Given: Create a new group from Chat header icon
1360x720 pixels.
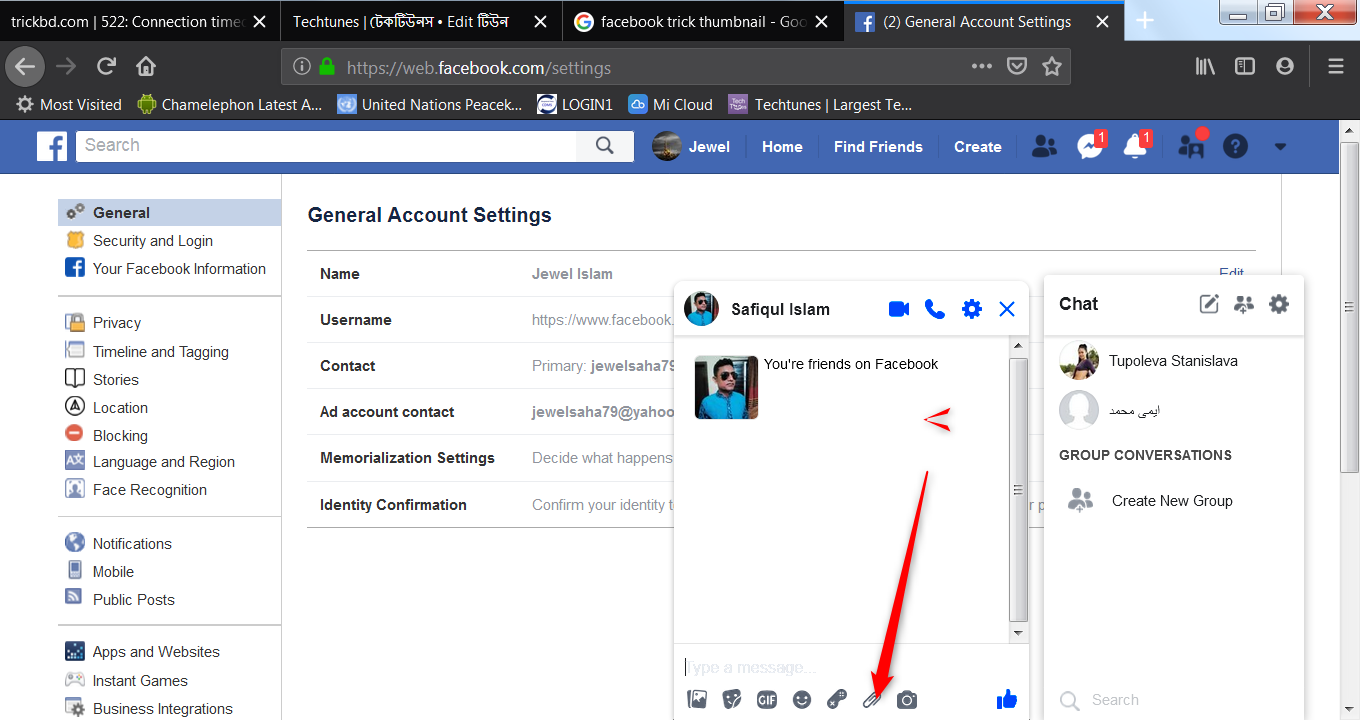Looking at the screenshot, I should [1244, 304].
